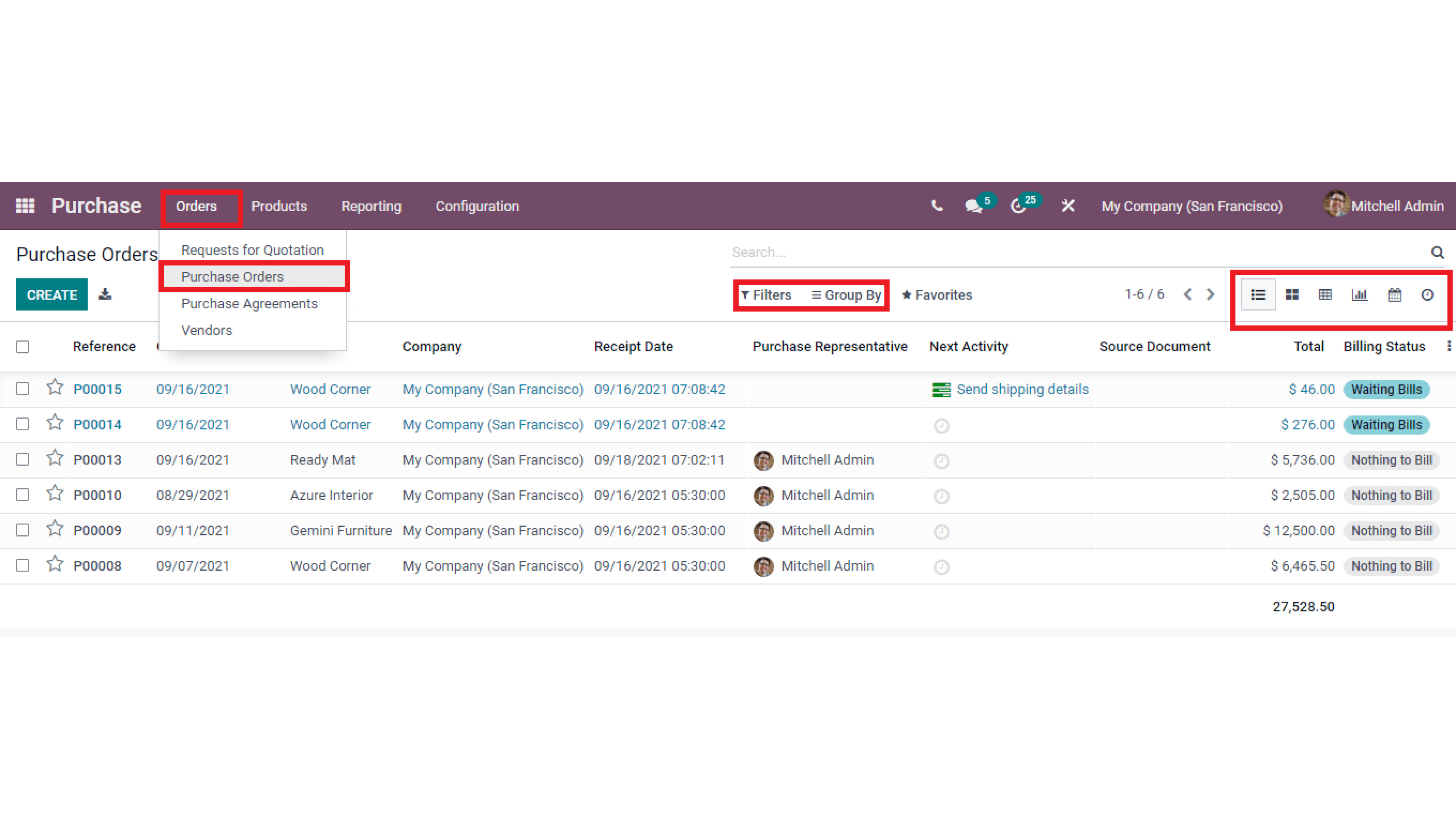Open the apps grid menu icon
The height and width of the screenshot is (819, 1456).
click(x=25, y=206)
